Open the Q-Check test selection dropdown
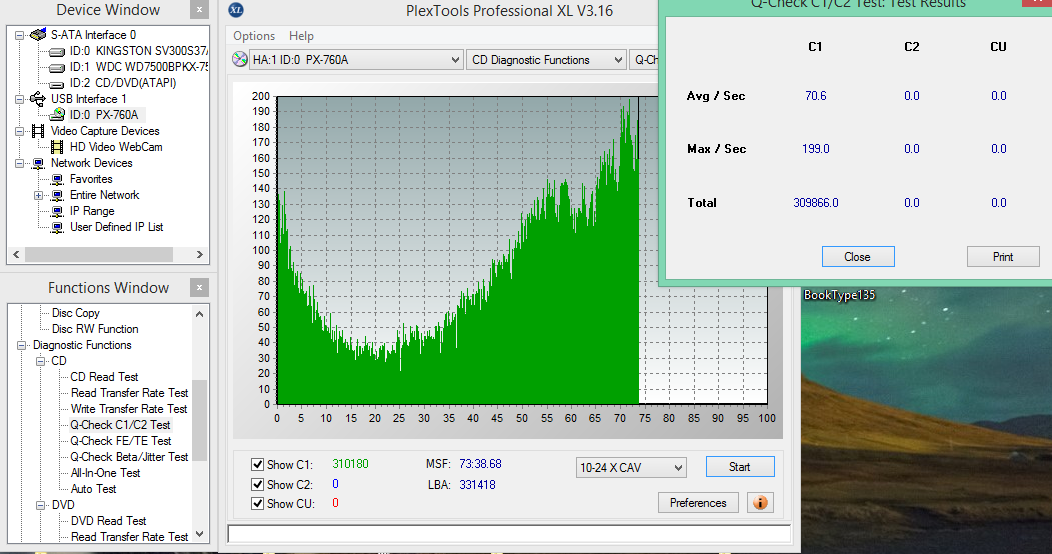 [x=645, y=60]
